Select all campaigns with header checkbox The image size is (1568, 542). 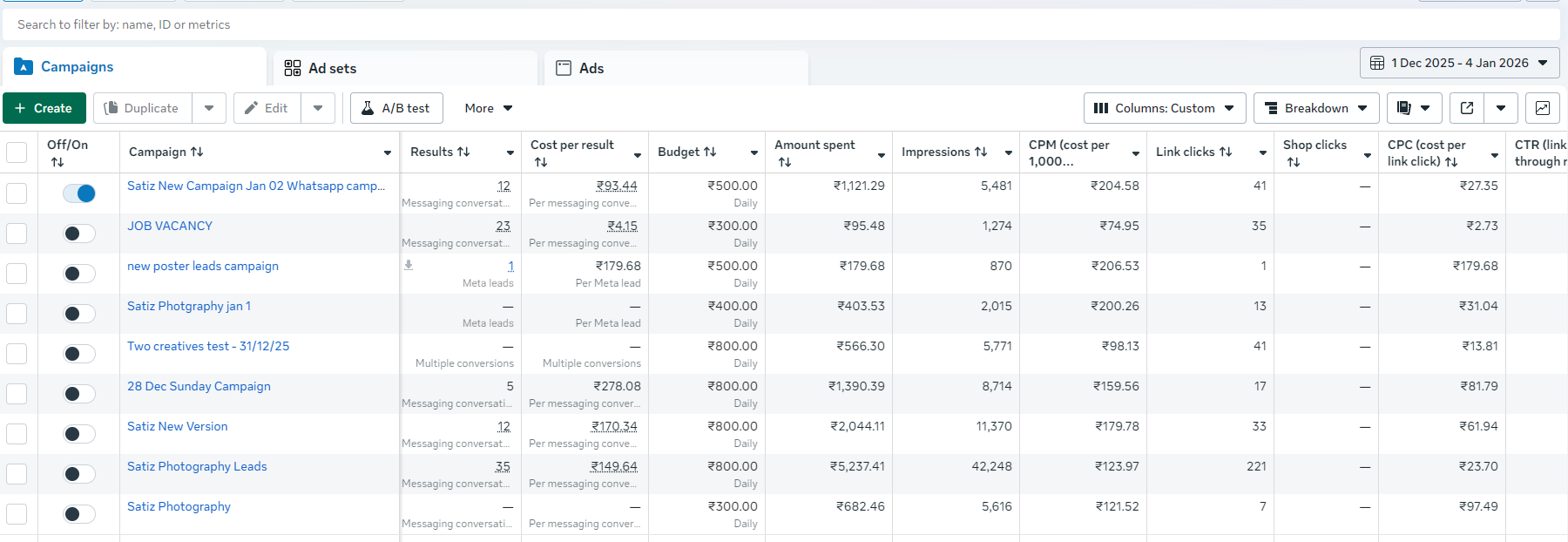(17, 152)
